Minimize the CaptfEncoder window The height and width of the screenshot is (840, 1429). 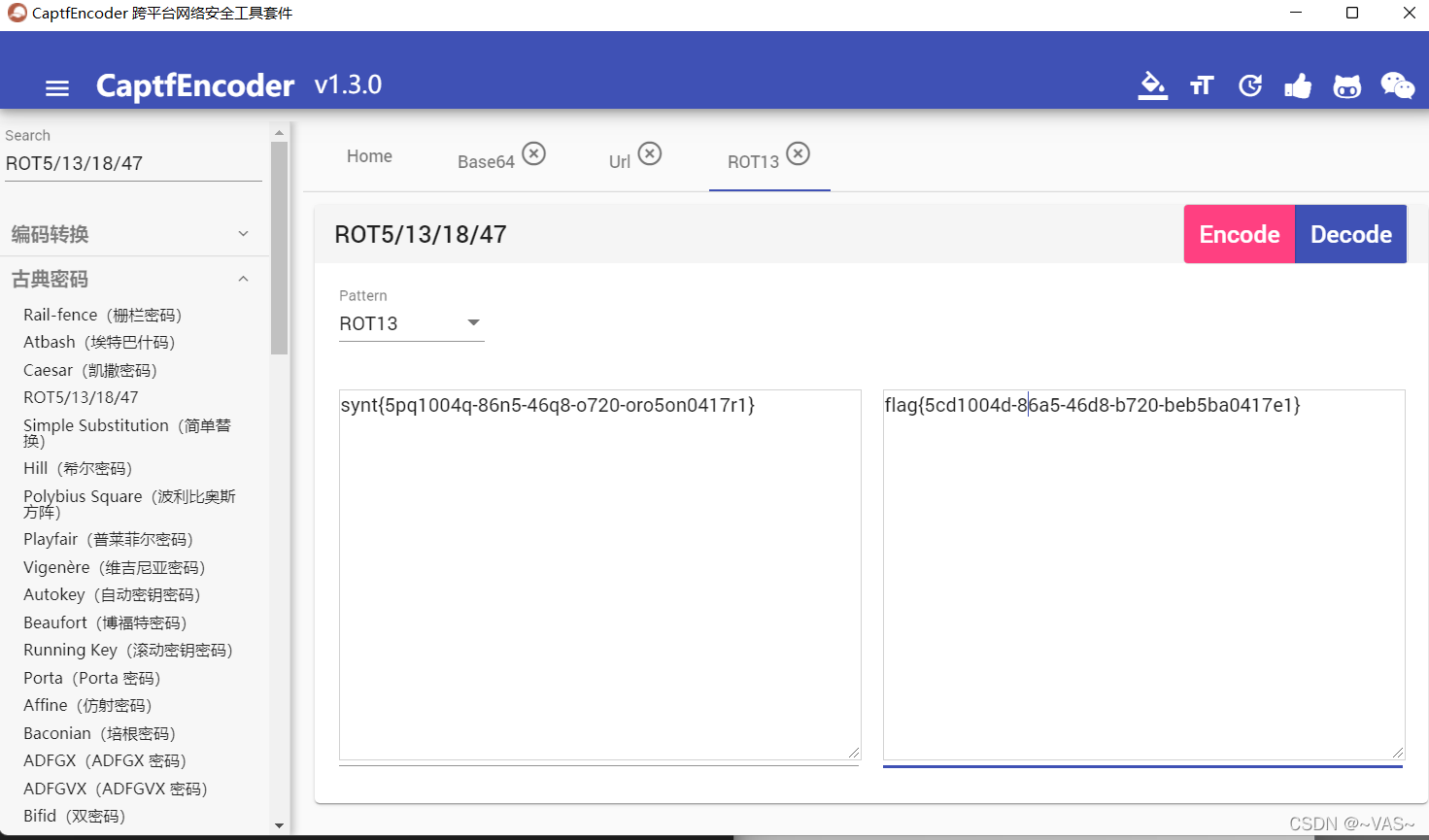point(1296,13)
